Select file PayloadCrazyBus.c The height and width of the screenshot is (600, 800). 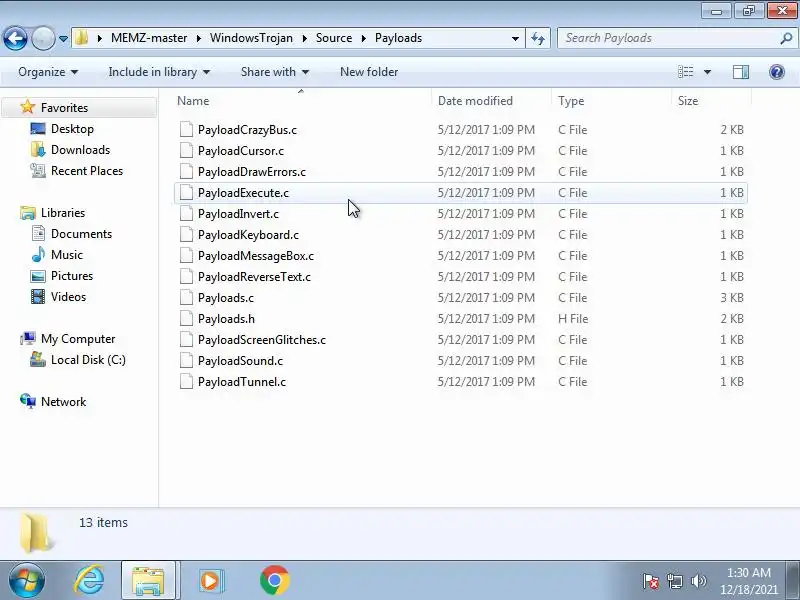(x=461, y=130)
